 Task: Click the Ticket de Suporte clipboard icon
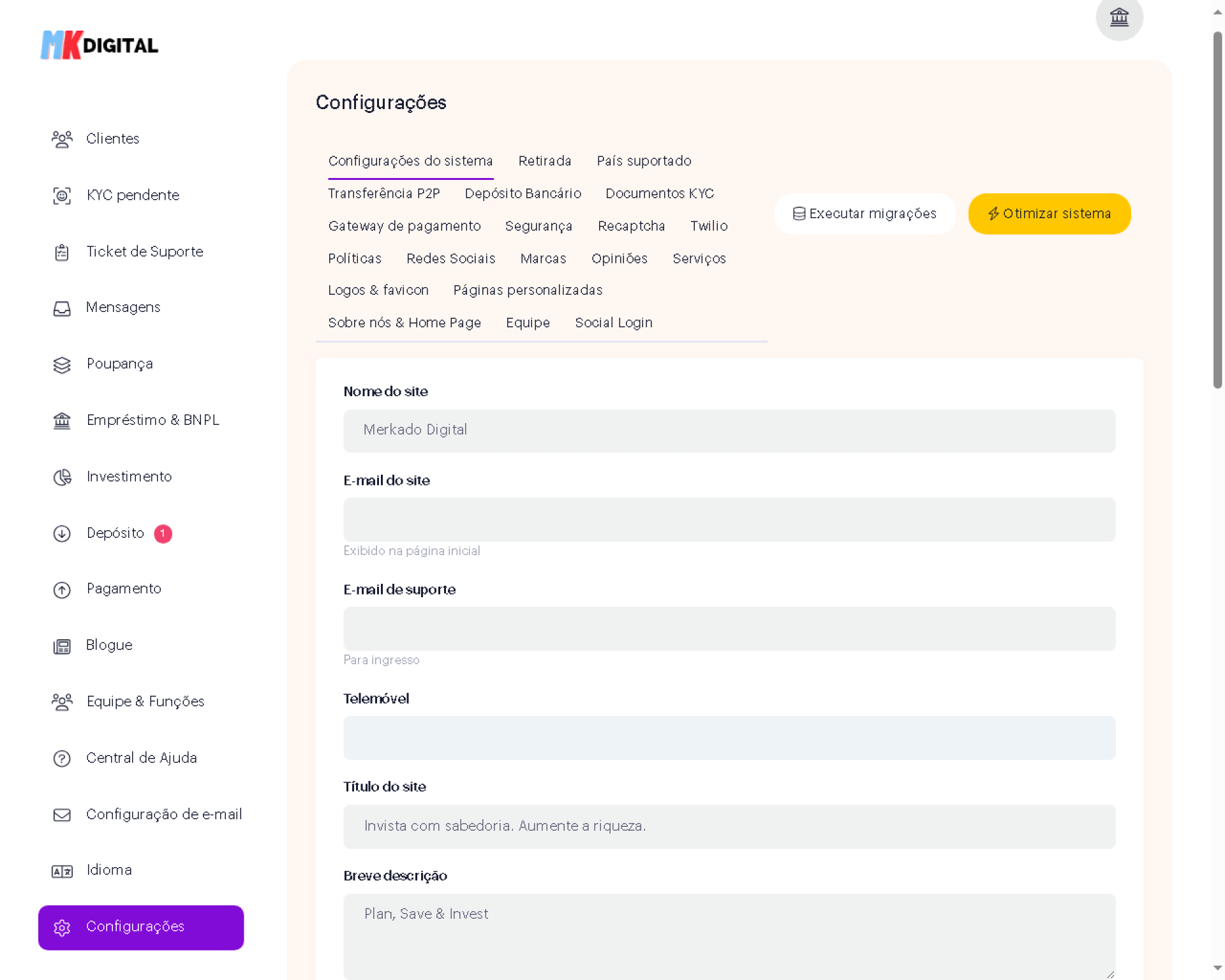point(62,252)
